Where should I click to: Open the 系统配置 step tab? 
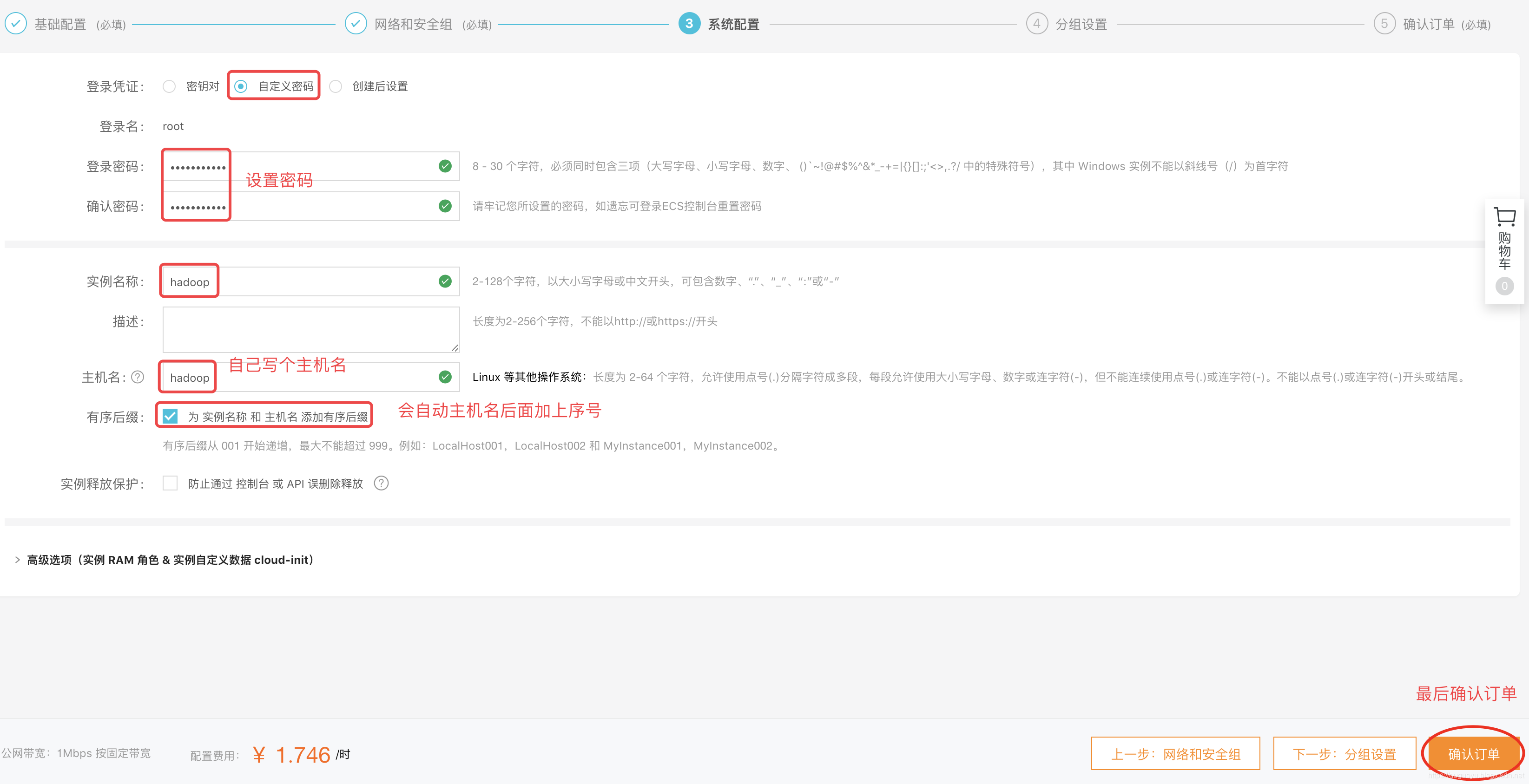(x=734, y=24)
